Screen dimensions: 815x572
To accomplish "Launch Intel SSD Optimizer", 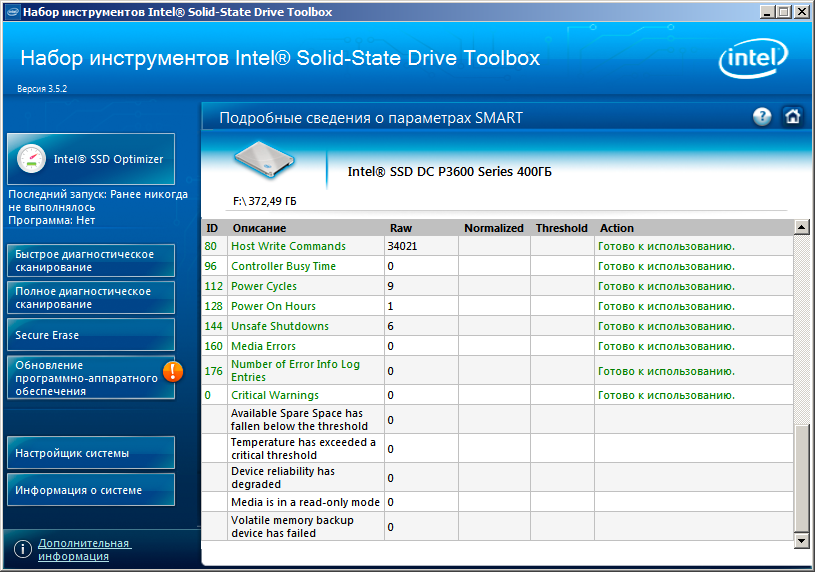I will tap(91, 159).
